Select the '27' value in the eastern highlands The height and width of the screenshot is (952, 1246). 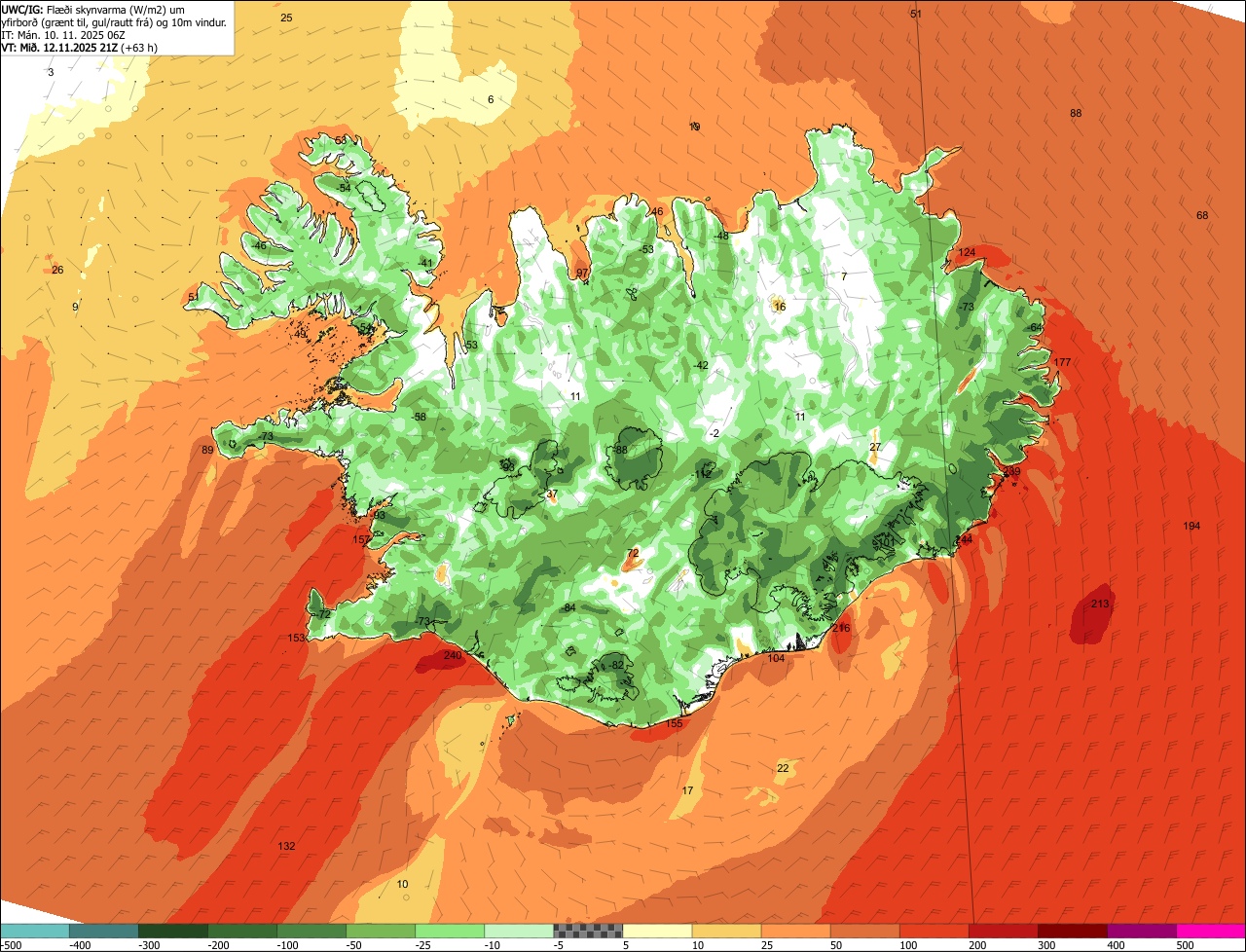click(875, 447)
